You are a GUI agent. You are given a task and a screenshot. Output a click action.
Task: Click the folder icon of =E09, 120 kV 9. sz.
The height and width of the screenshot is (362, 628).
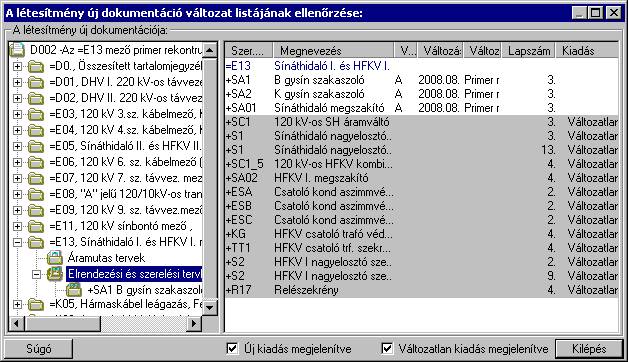click(36, 210)
